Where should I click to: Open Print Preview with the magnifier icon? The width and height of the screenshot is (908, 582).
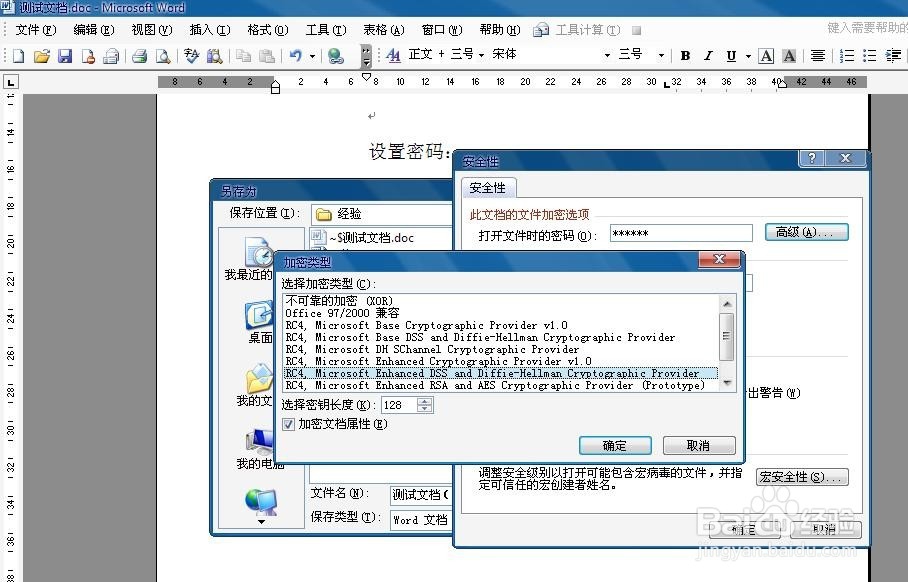pos(163,56)
